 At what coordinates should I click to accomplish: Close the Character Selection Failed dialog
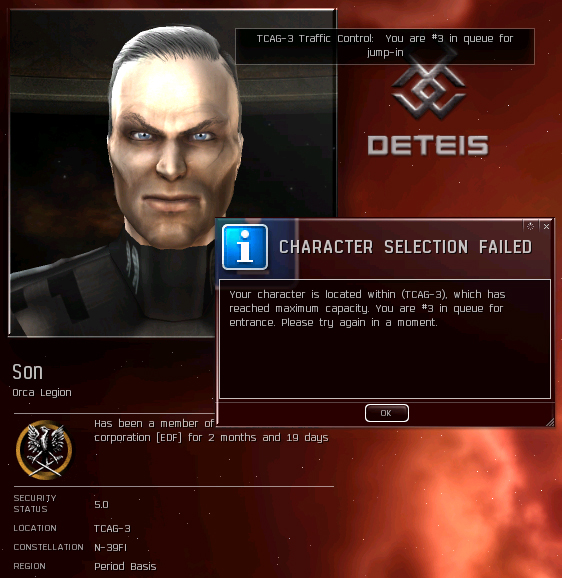point(546,226)
